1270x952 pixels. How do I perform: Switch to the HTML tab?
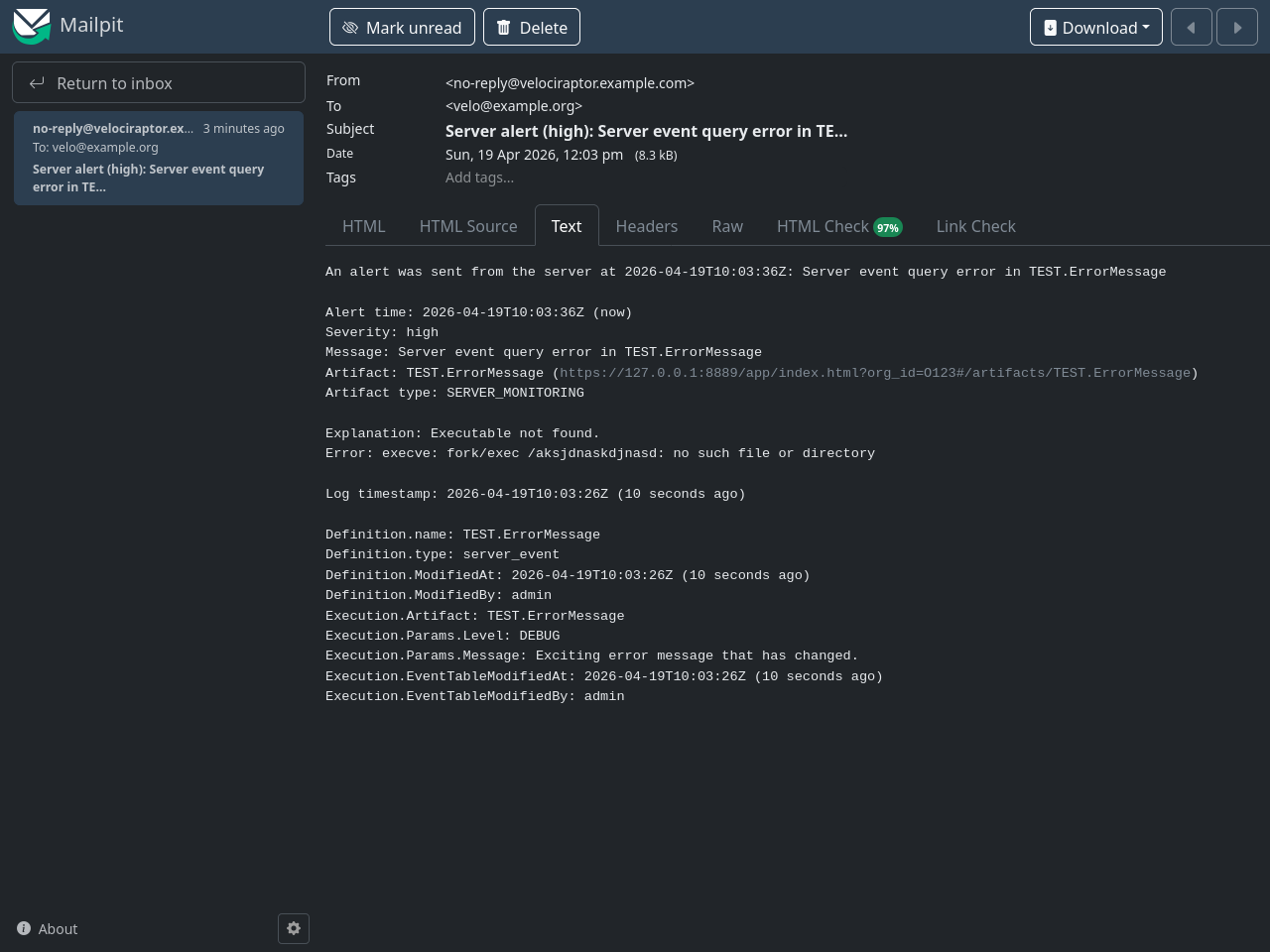(x=363, y=226)
